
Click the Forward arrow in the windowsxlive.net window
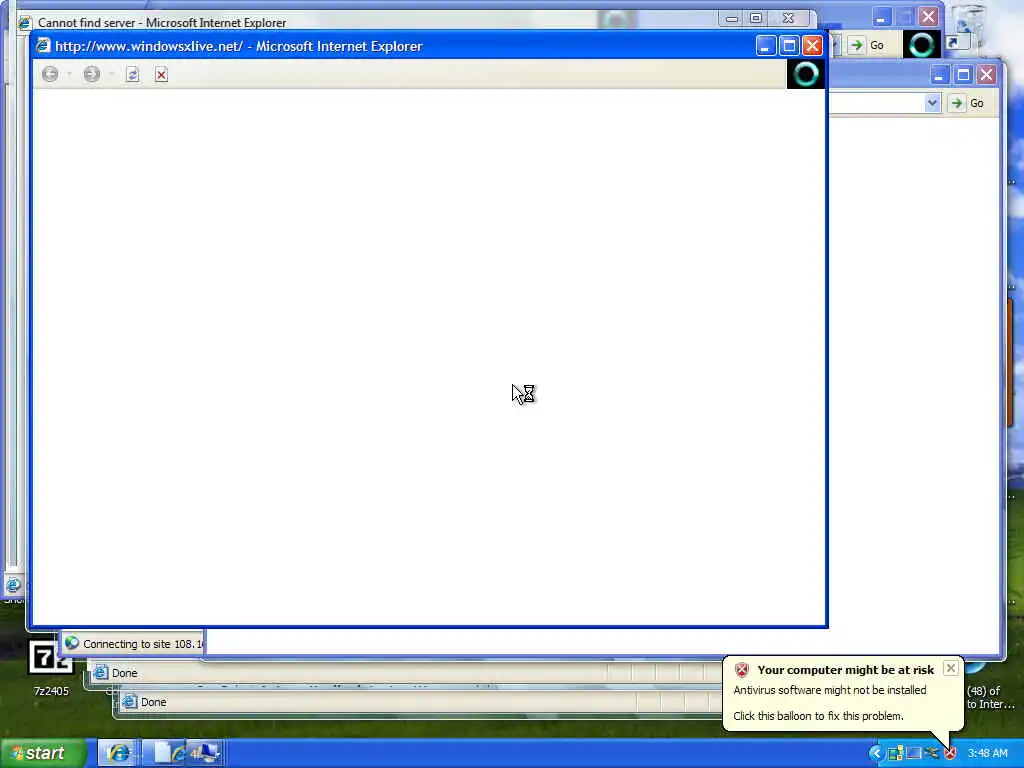click(92, 74)
